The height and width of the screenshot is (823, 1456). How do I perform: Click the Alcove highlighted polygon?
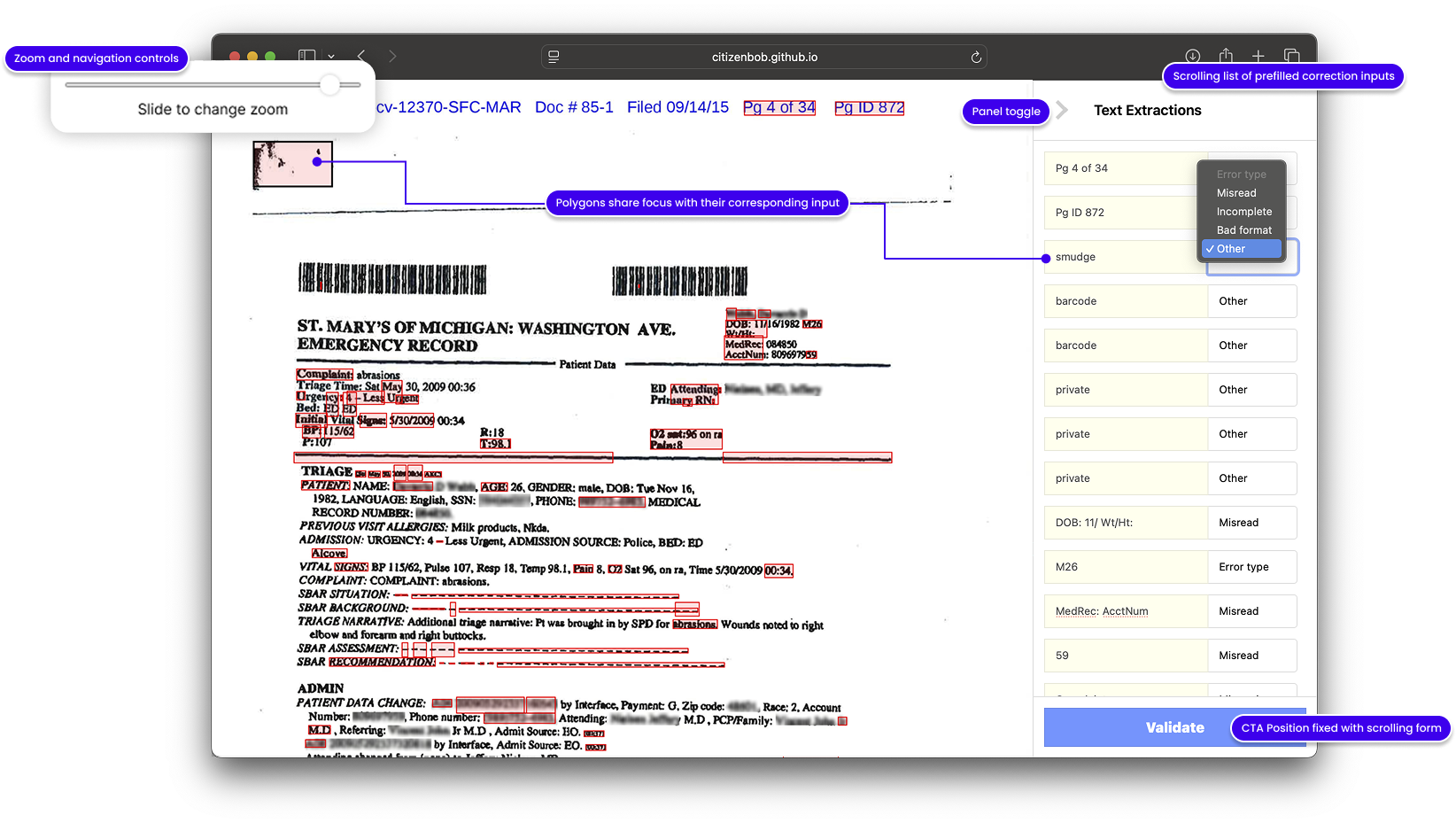tap(329, 554)
